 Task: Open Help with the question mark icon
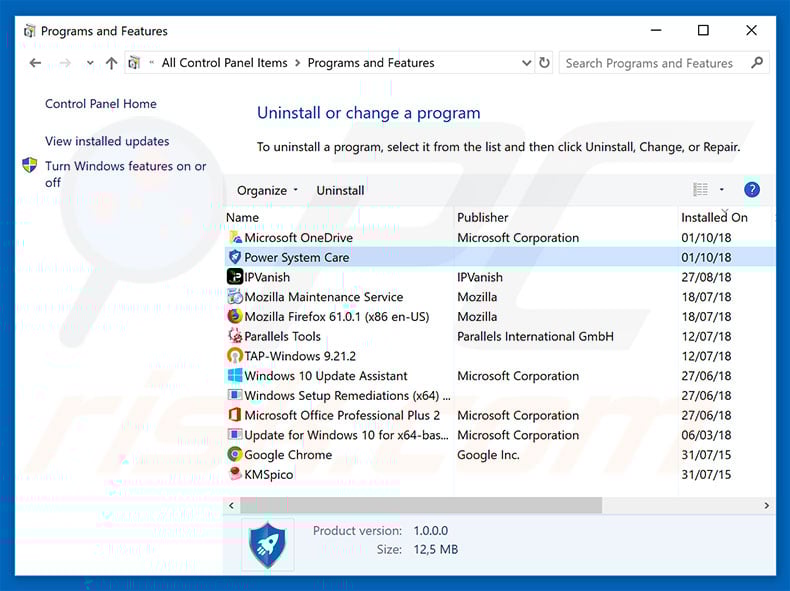point(752,189)
